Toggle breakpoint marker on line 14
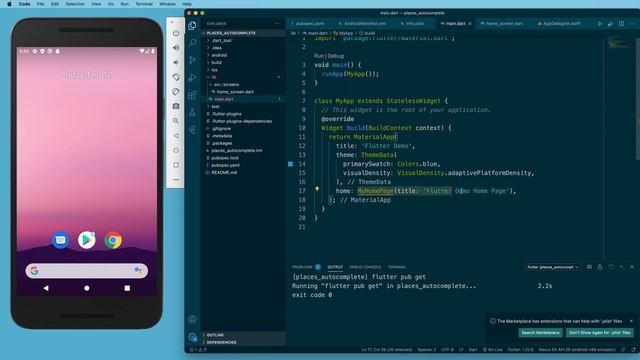This screenshot has height=360, width=640. tap(290, 164)
